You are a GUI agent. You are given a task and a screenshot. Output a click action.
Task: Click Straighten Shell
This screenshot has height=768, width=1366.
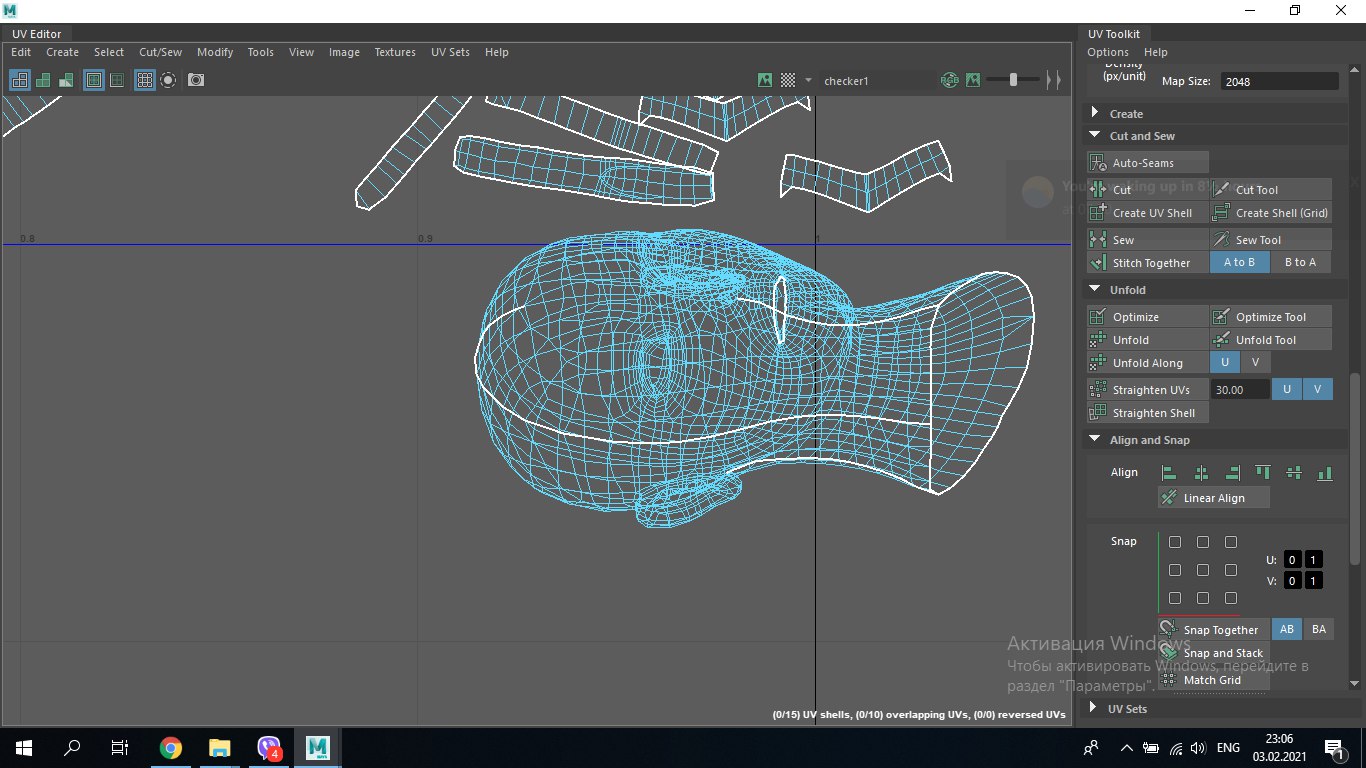(x=1147, y=413)
